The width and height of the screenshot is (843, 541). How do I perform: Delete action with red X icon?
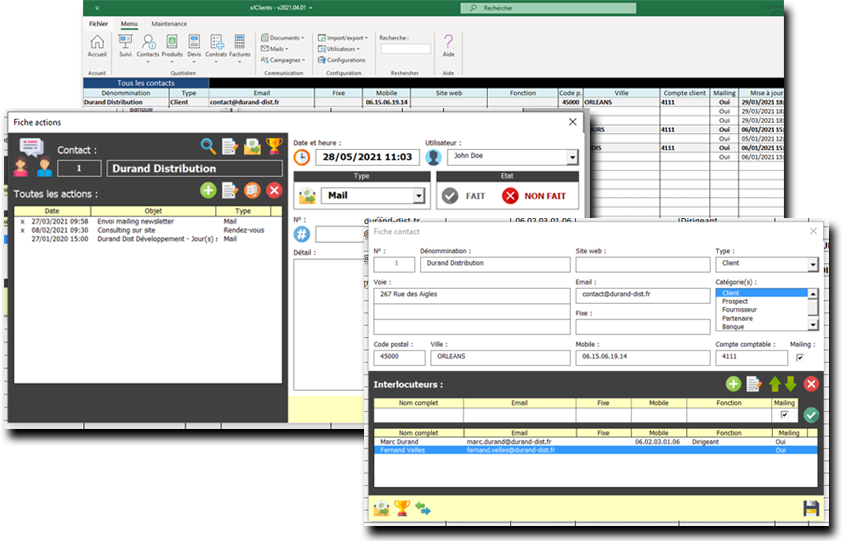click(x=274, y=190)
